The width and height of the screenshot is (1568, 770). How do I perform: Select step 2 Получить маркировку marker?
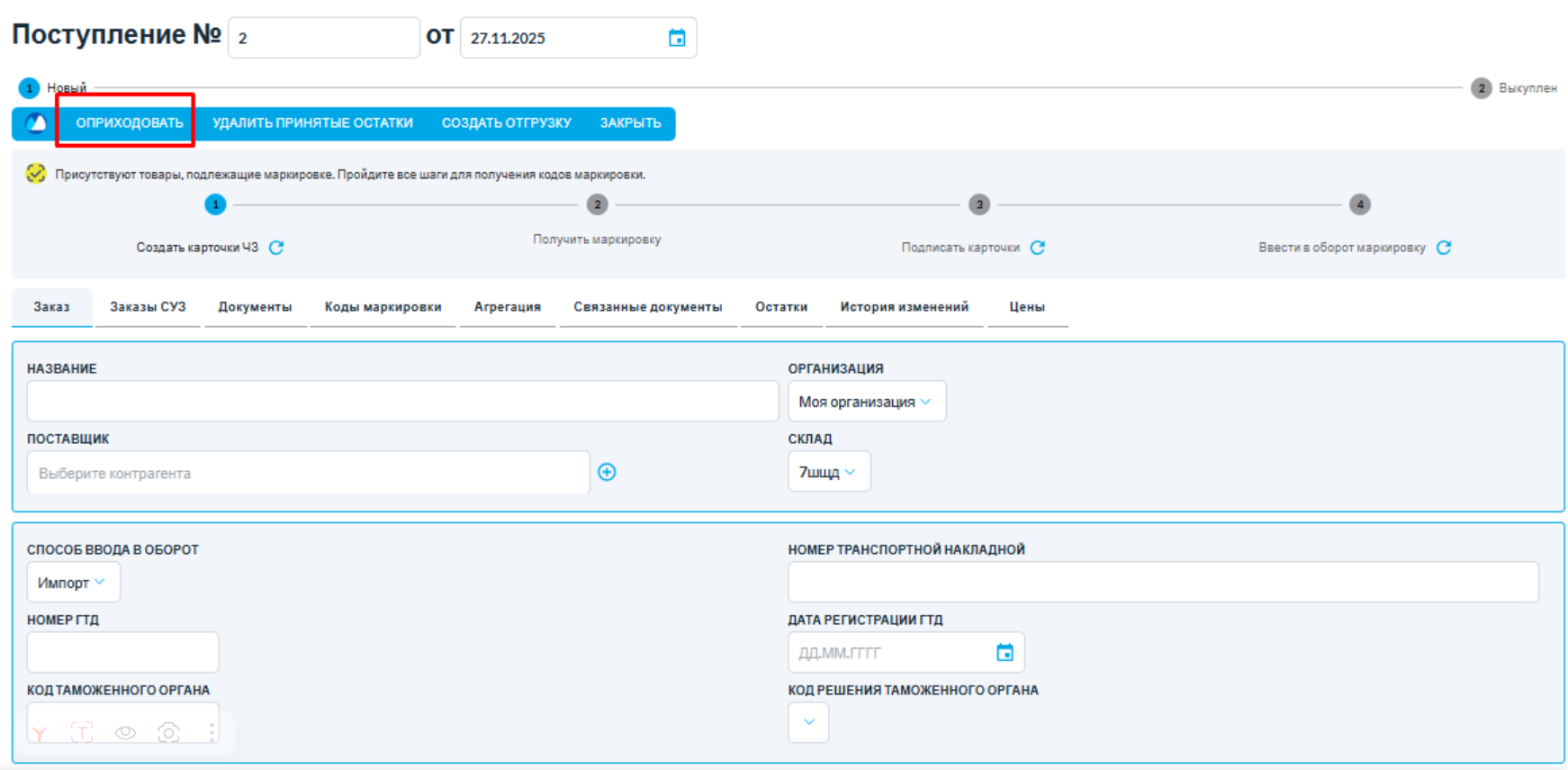coord(597,204)
